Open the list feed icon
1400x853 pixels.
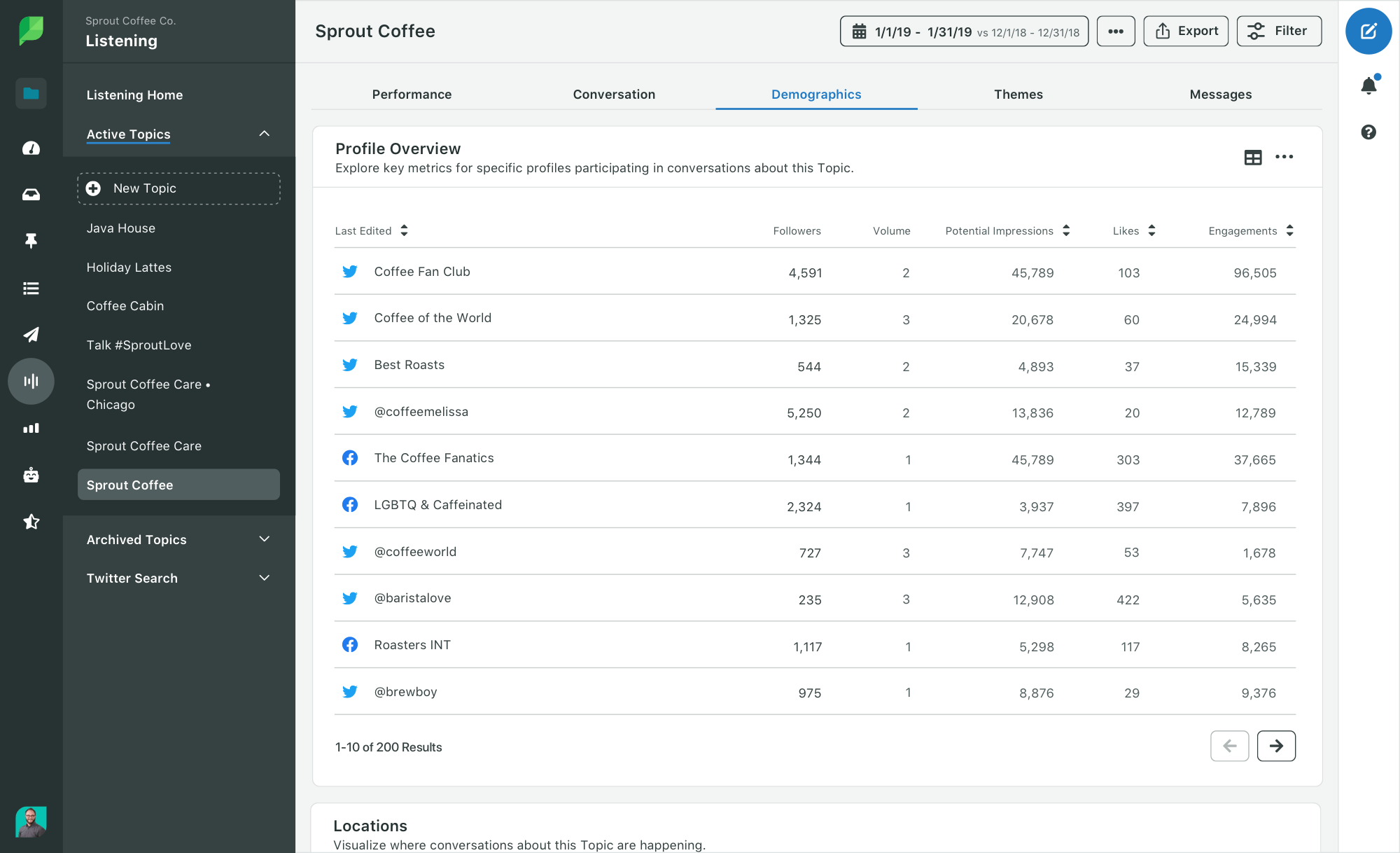point(31,288)
